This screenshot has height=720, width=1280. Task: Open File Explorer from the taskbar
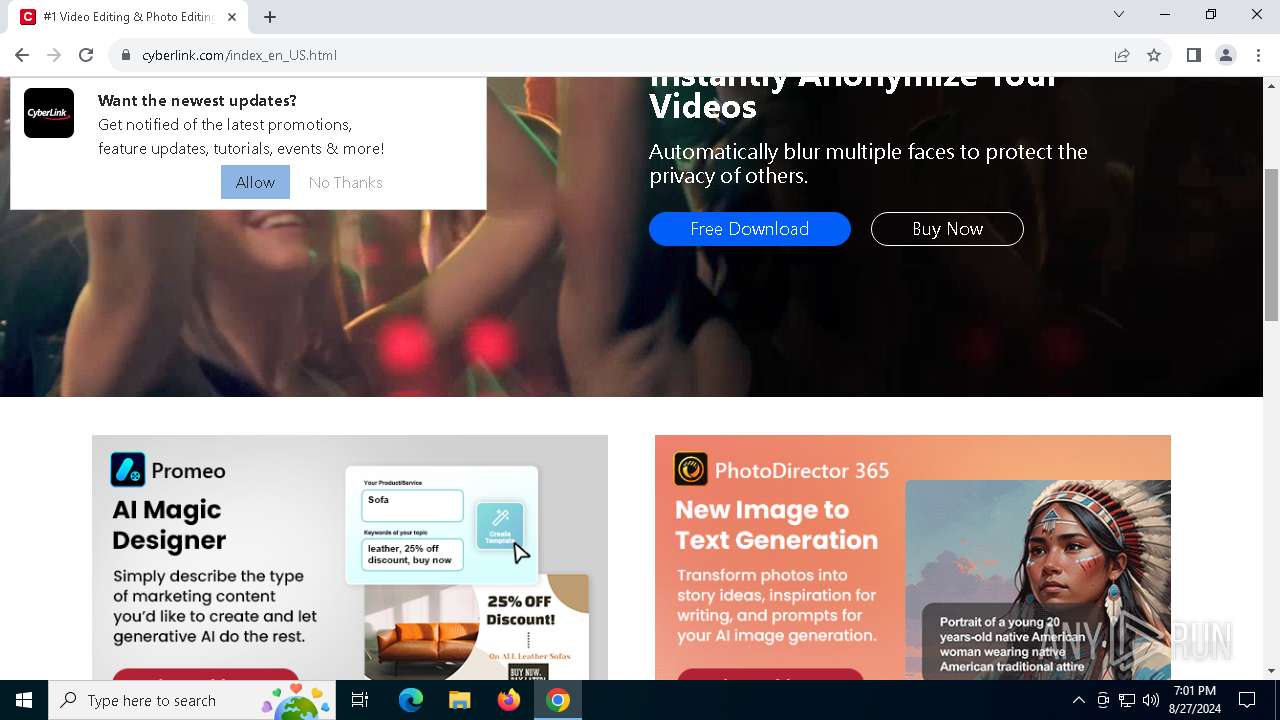tap(460, 700)
